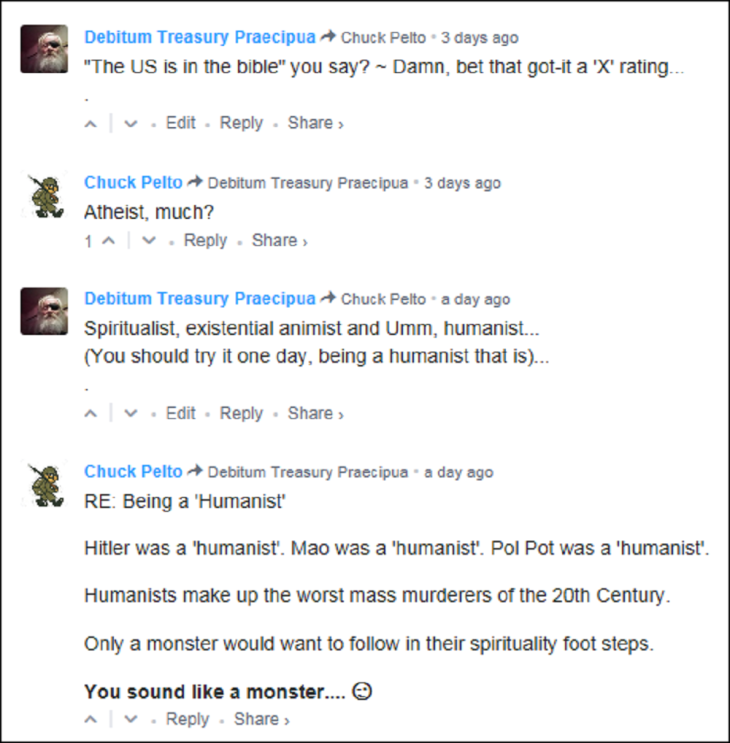Downvote the 'Spiritualist, existential animist' comment
730x743 pixels.
(x=131, y=414)
